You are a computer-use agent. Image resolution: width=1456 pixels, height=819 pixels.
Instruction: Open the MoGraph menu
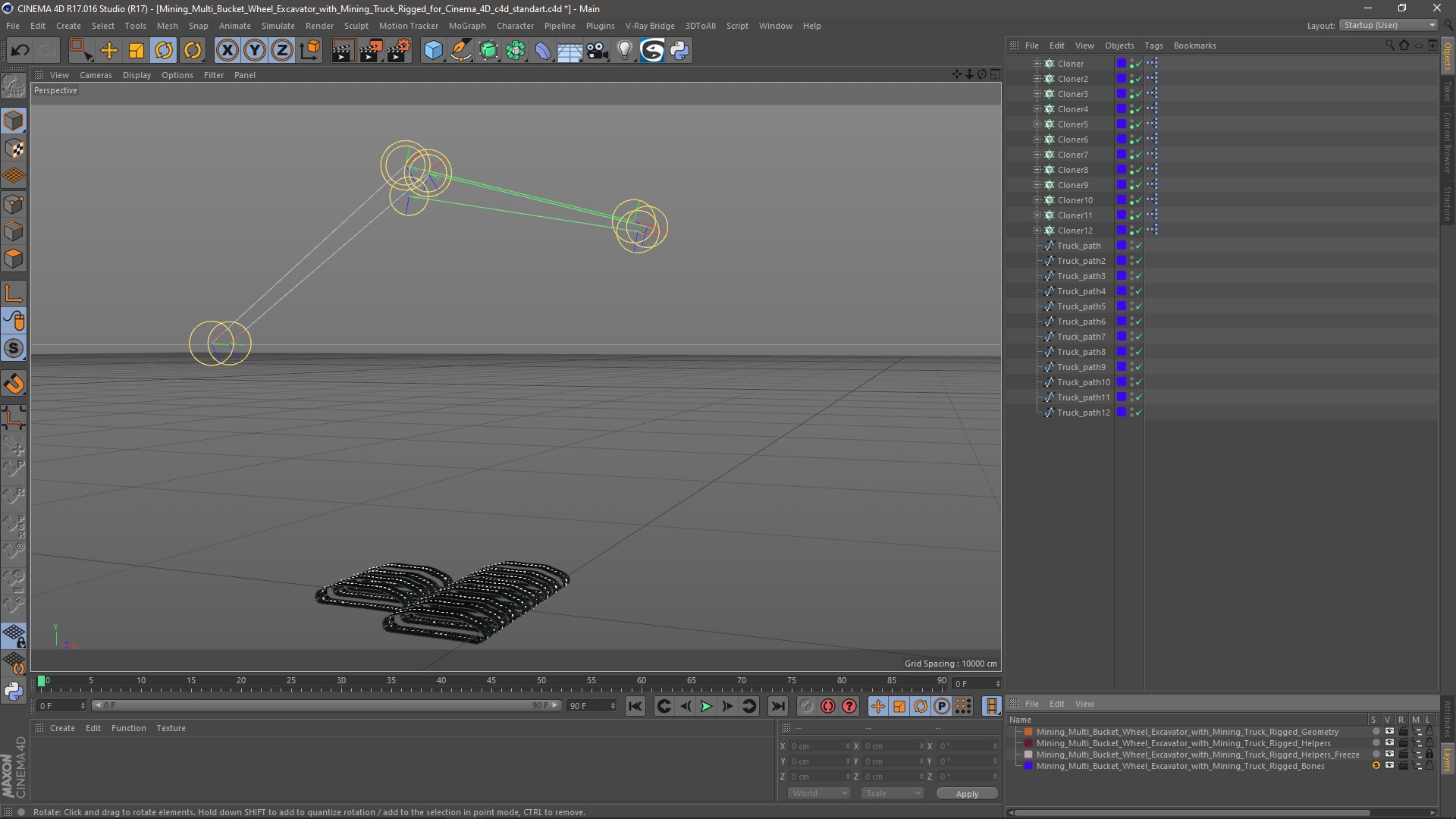tap(467, 26)
